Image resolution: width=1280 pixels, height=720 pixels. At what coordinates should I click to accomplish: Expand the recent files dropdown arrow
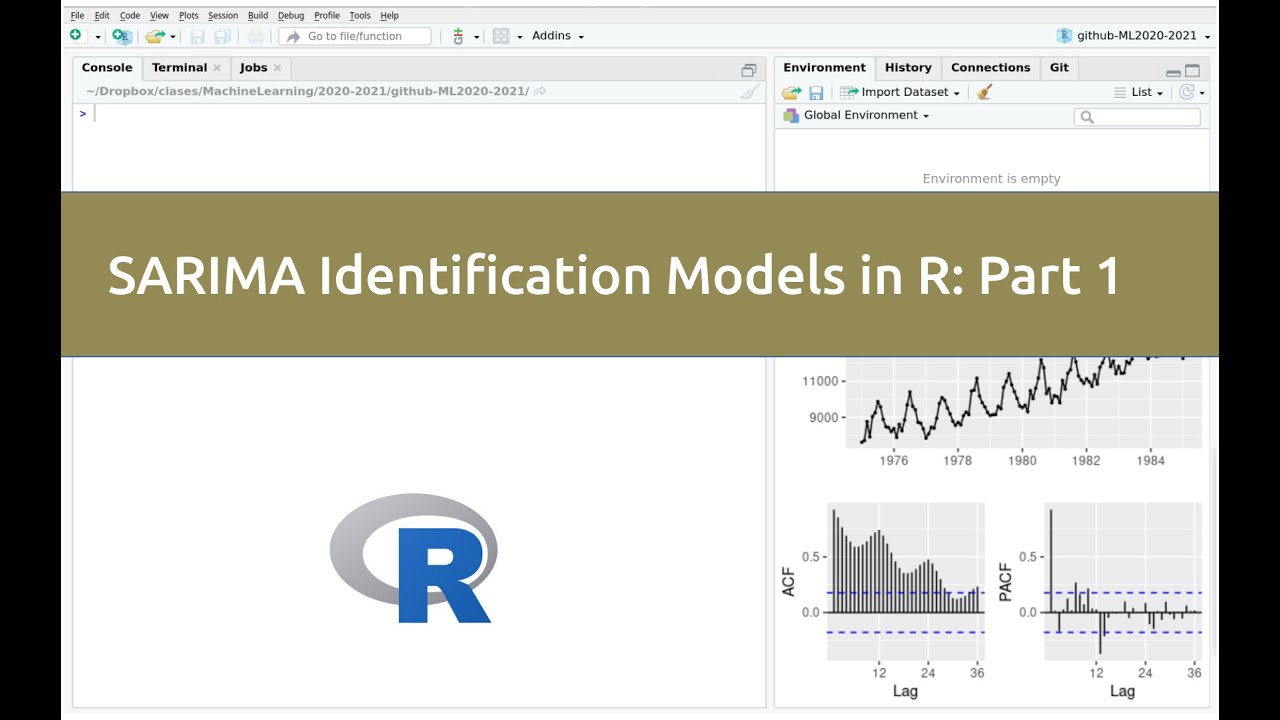coord(173,37)
